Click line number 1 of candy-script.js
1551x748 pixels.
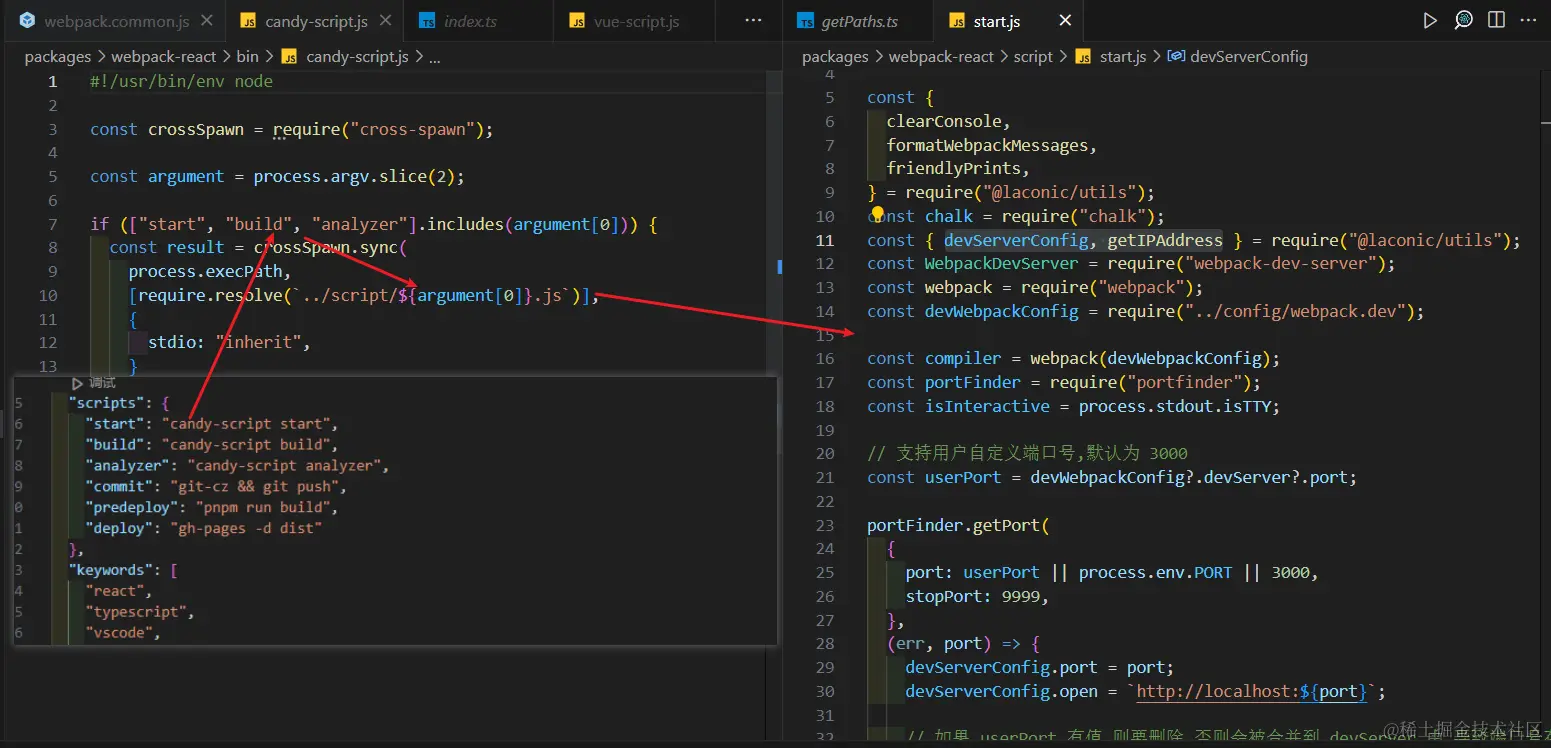tap(53, 81)
